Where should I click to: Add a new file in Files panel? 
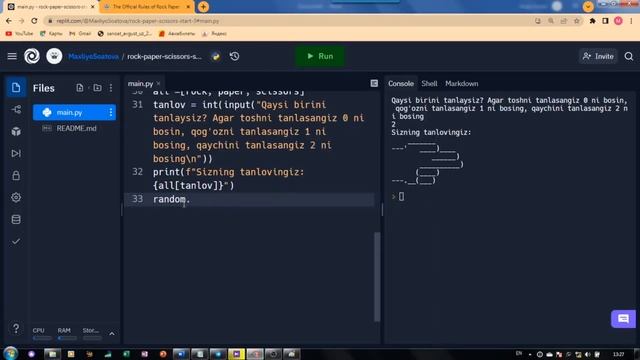pos(80,88)
